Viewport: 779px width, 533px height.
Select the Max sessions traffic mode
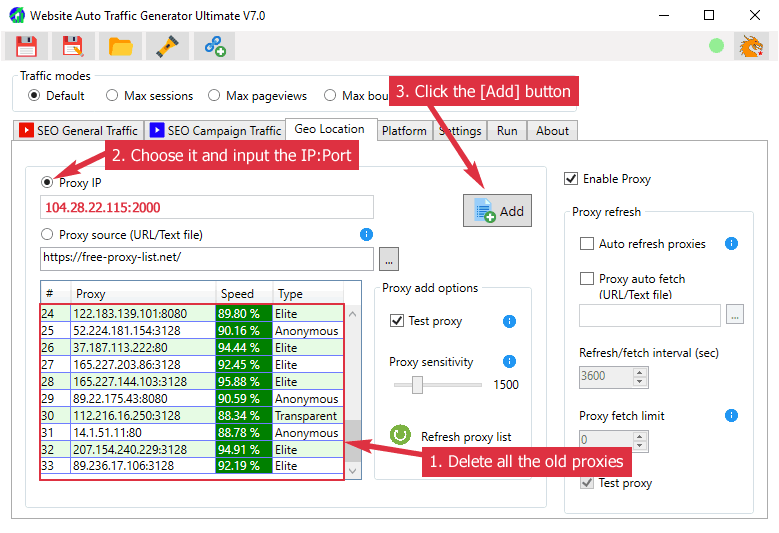click(150, 95)
